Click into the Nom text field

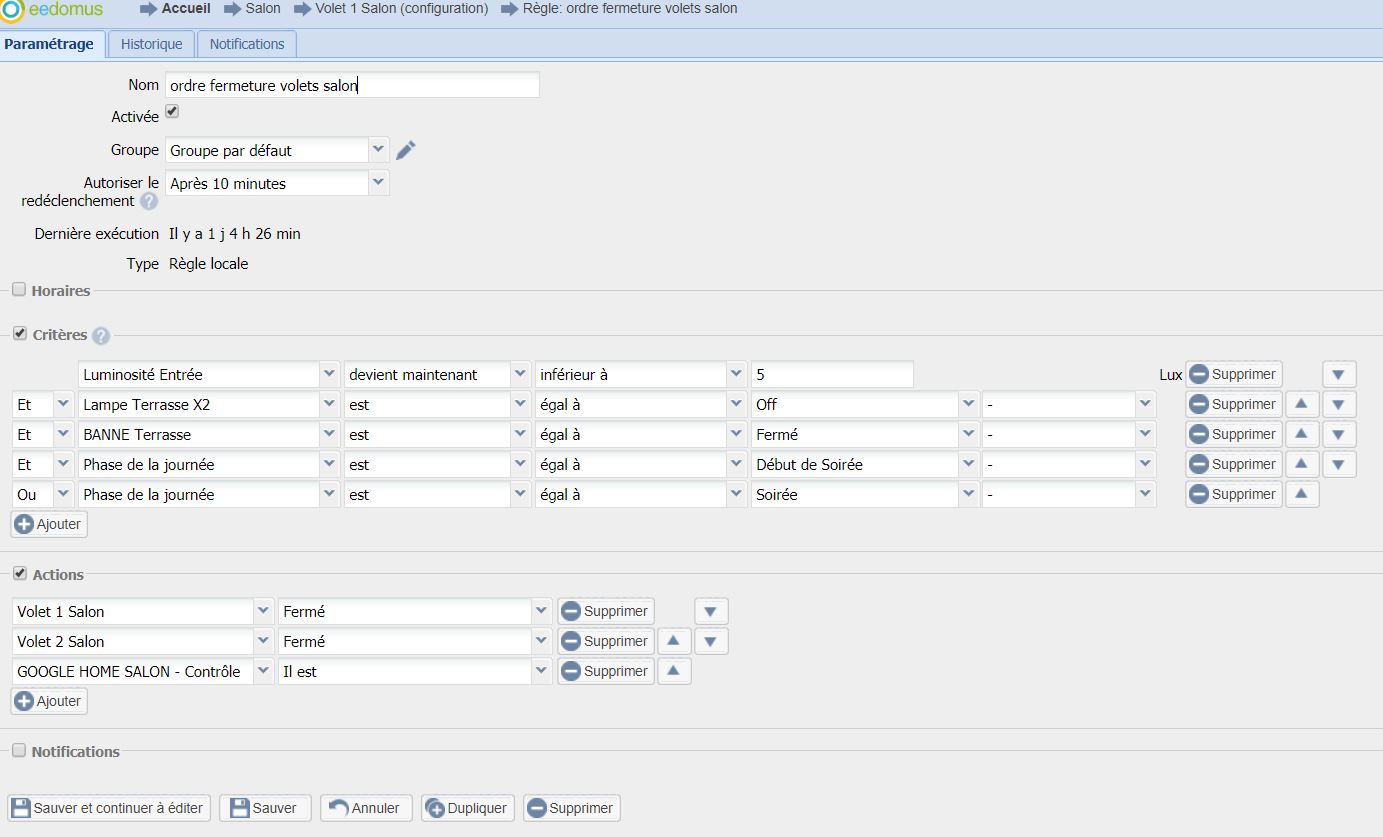352,85
